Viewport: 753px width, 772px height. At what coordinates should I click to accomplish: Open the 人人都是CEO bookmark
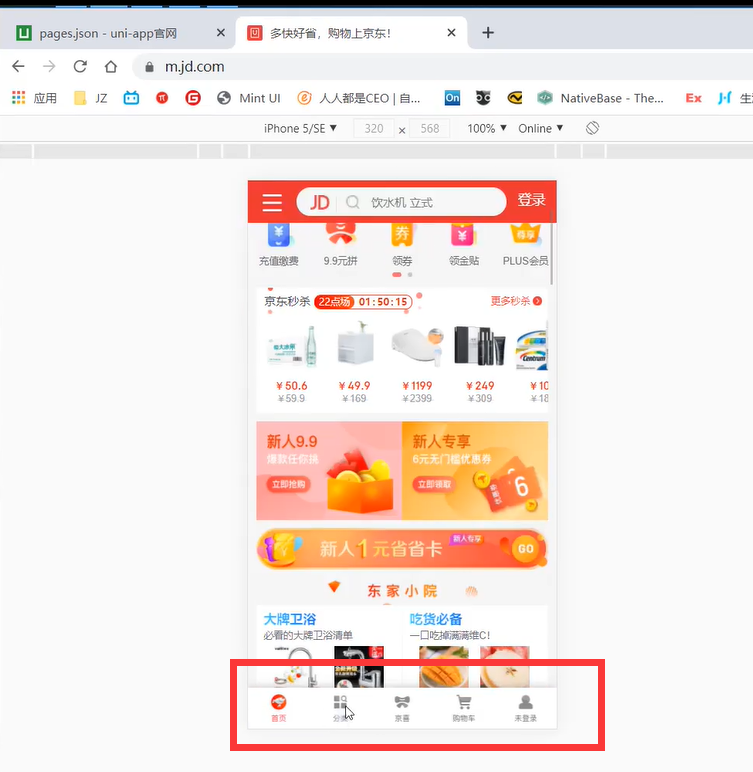359,98
